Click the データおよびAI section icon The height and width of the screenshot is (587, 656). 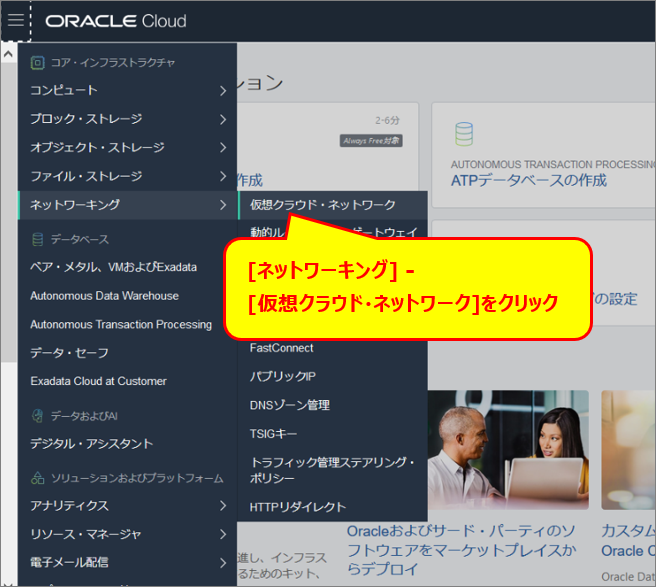tap(38, 416)
